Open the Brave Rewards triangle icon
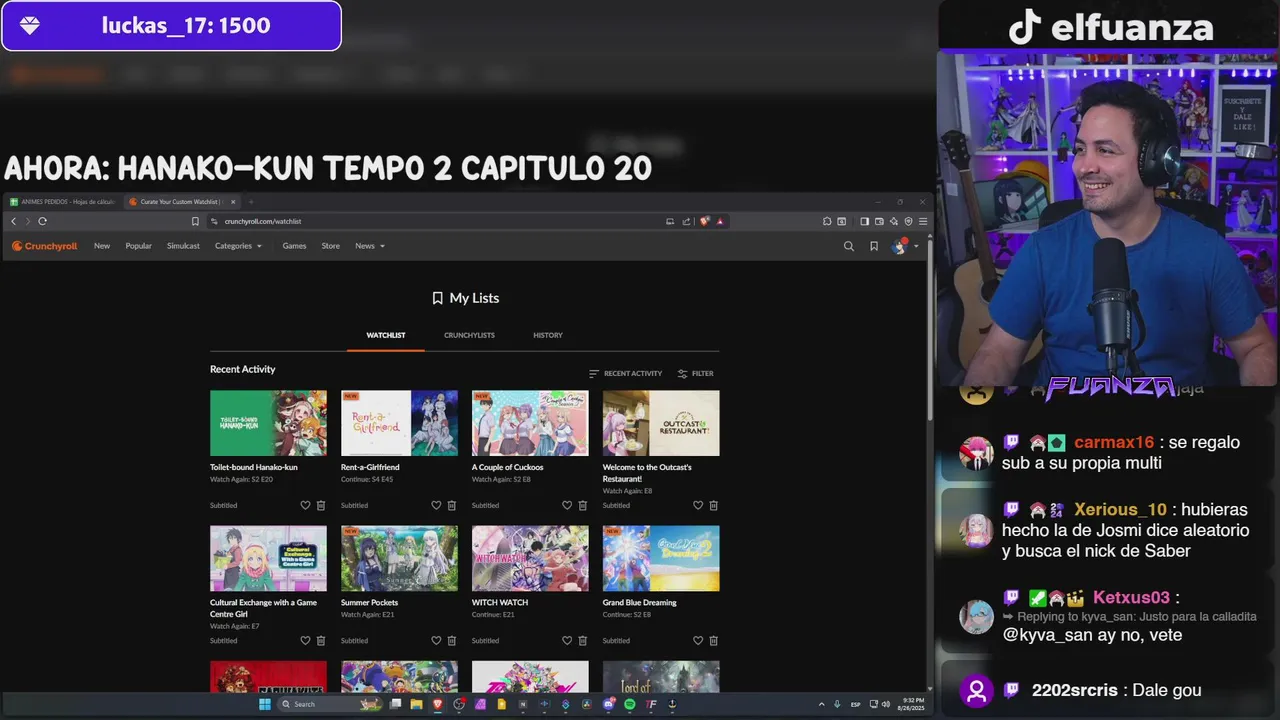Image resolution: width=1280 pixels, height=720 pixels. click(x=720, y=221)
